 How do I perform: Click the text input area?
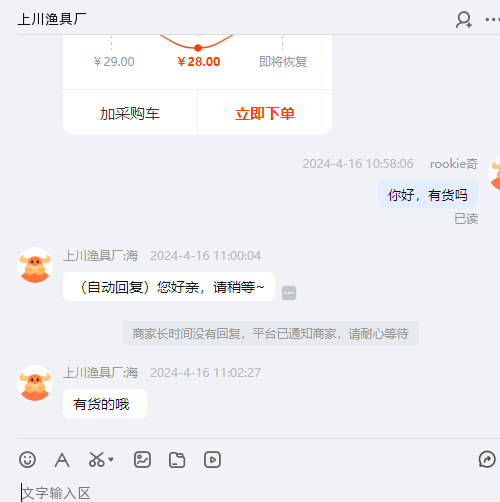coord(258,492)
